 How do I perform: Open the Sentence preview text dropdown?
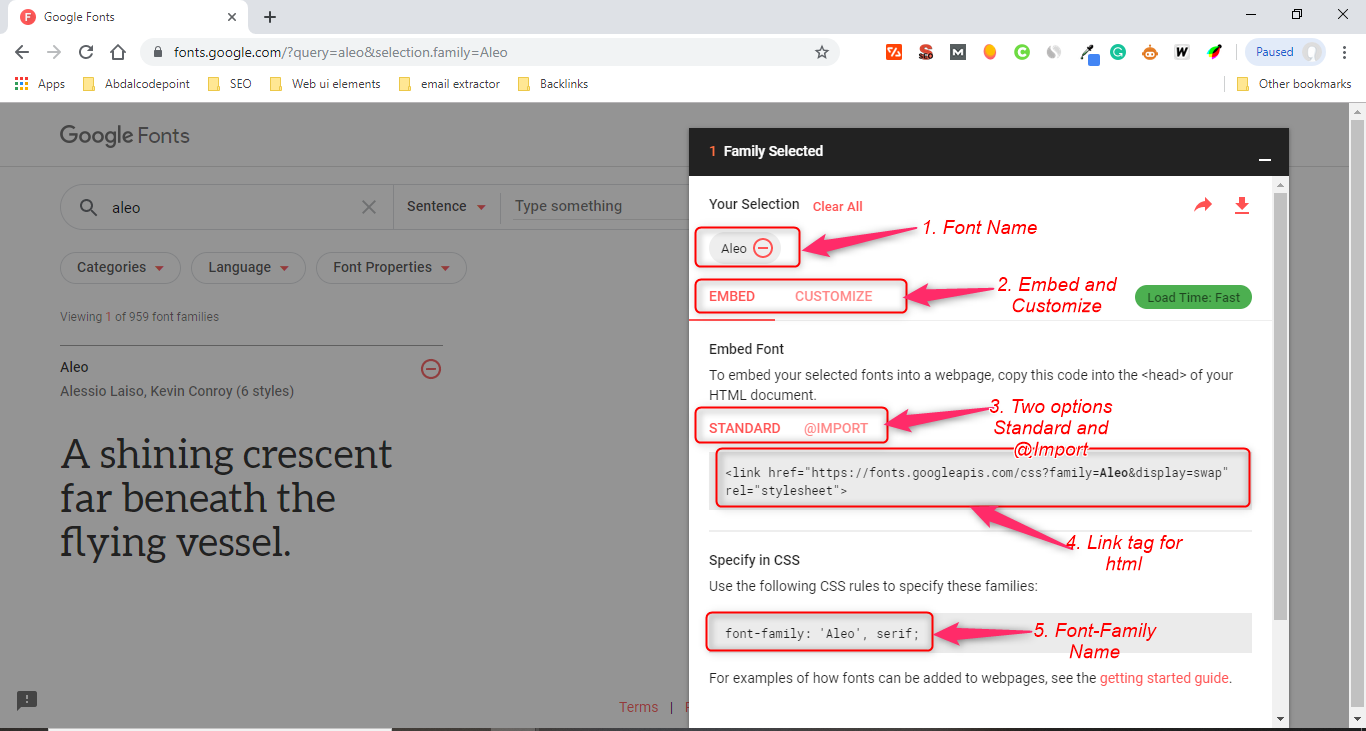[446, 207]
